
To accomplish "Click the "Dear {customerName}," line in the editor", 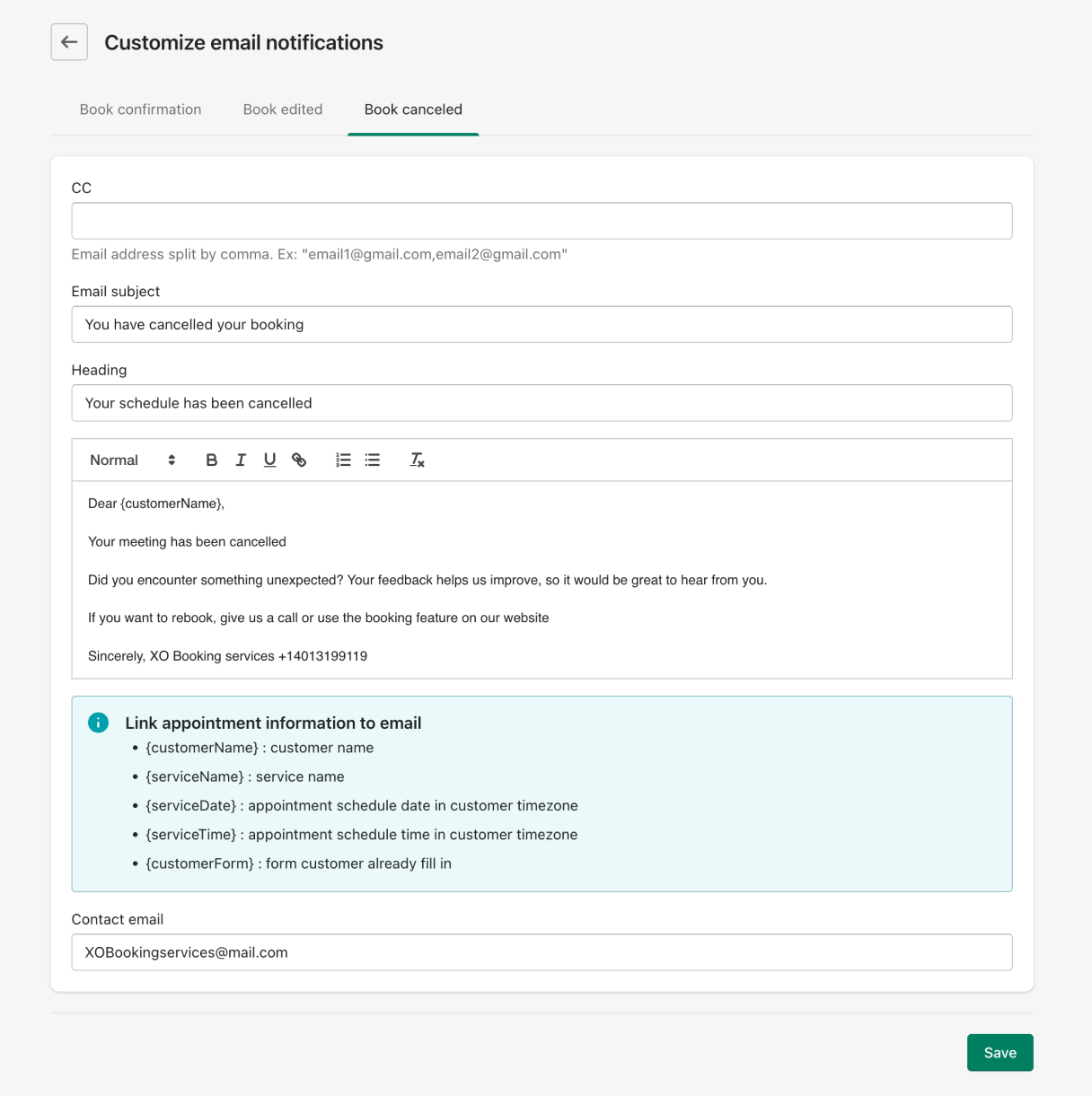I will (156, 504).
